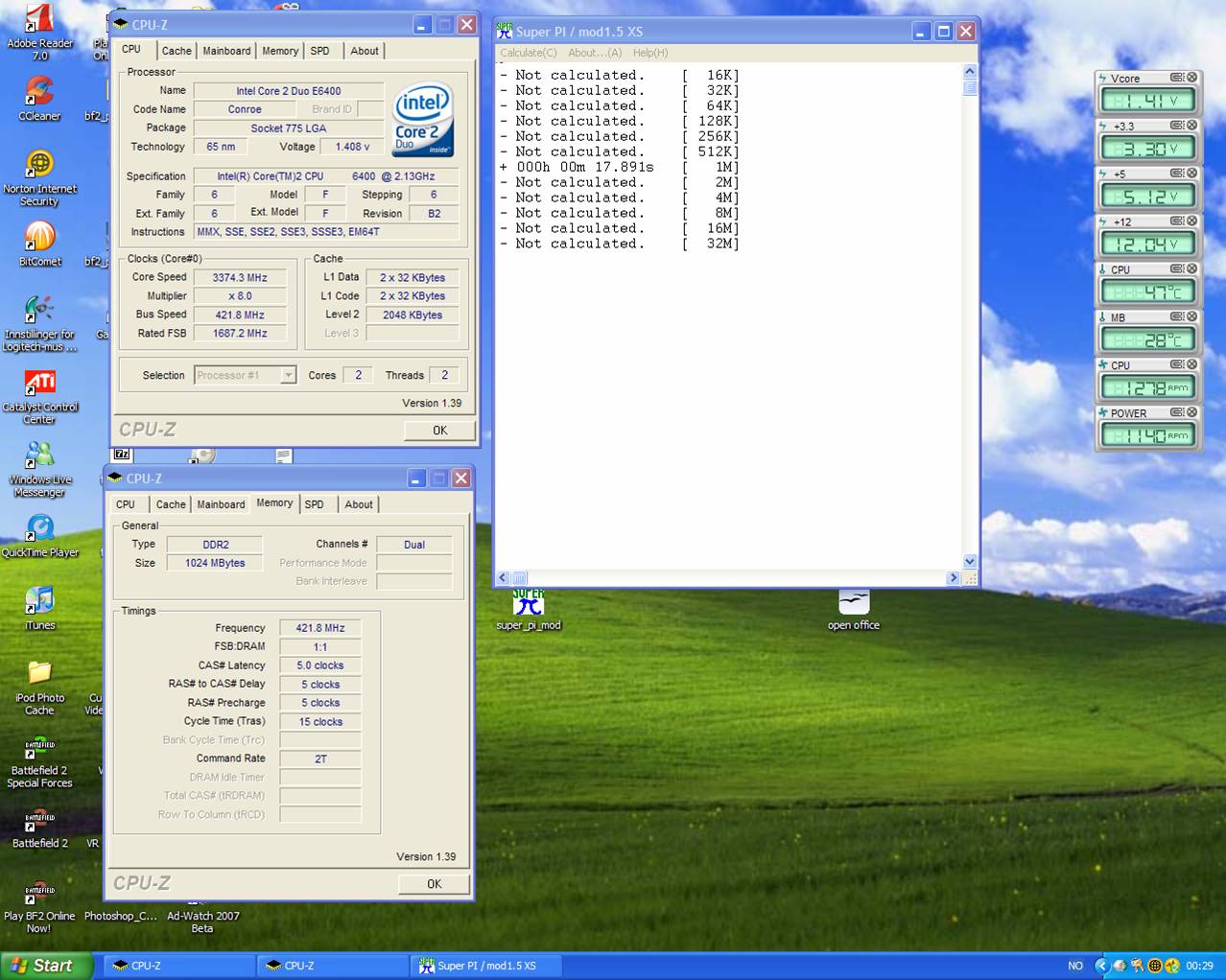The height and width of the screenshot is (980, 1226).
Task: Activate Super PI taskbar button
Action: point(485,966)
